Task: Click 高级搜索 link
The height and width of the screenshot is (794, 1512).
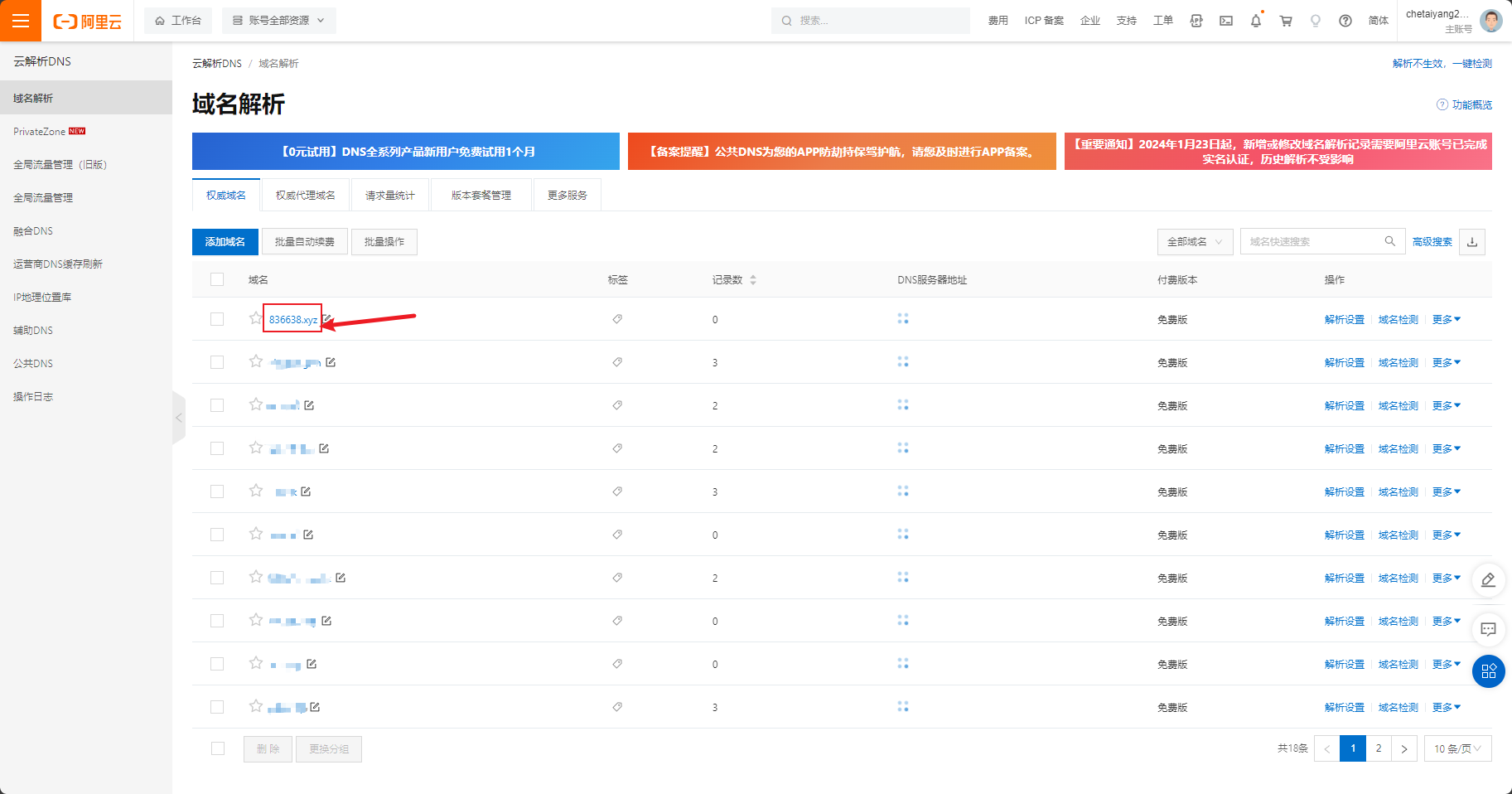Action: coord(1432,242)
